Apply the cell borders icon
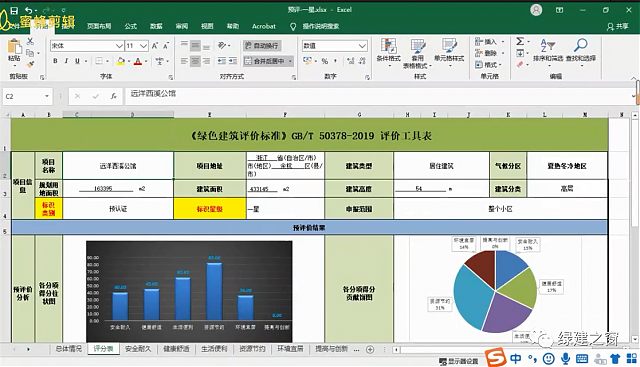The height and width of the screenshot is (367, 640). (99, 61)
